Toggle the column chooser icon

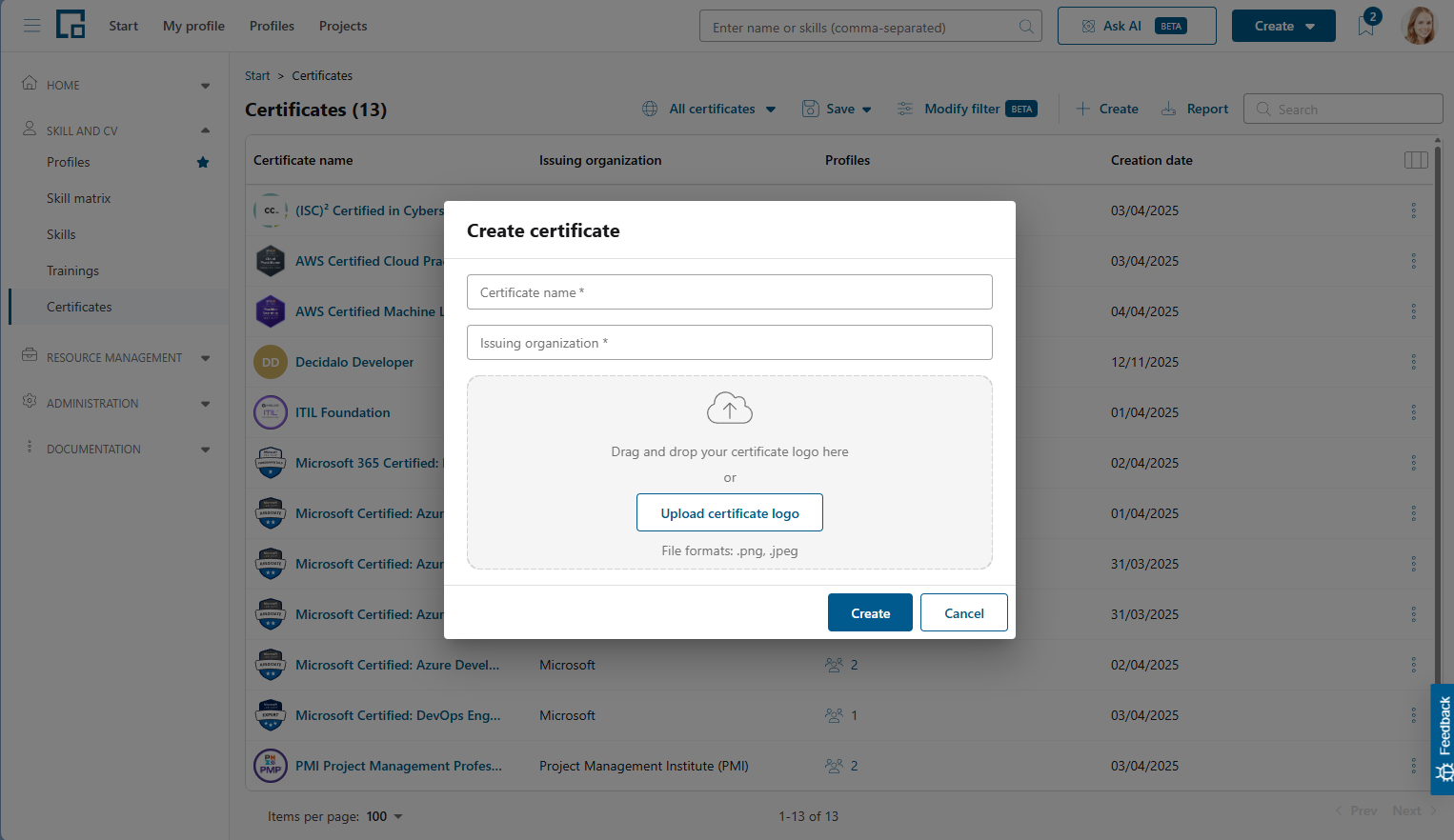(1416, 160)
